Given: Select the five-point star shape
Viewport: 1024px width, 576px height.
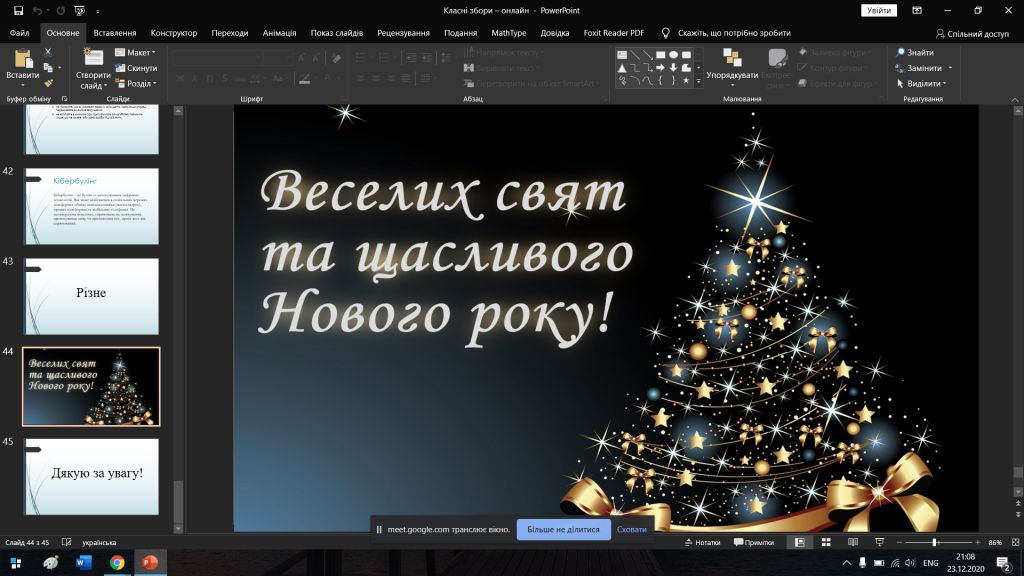Looking at the screenshot, I should coord(686,81).
